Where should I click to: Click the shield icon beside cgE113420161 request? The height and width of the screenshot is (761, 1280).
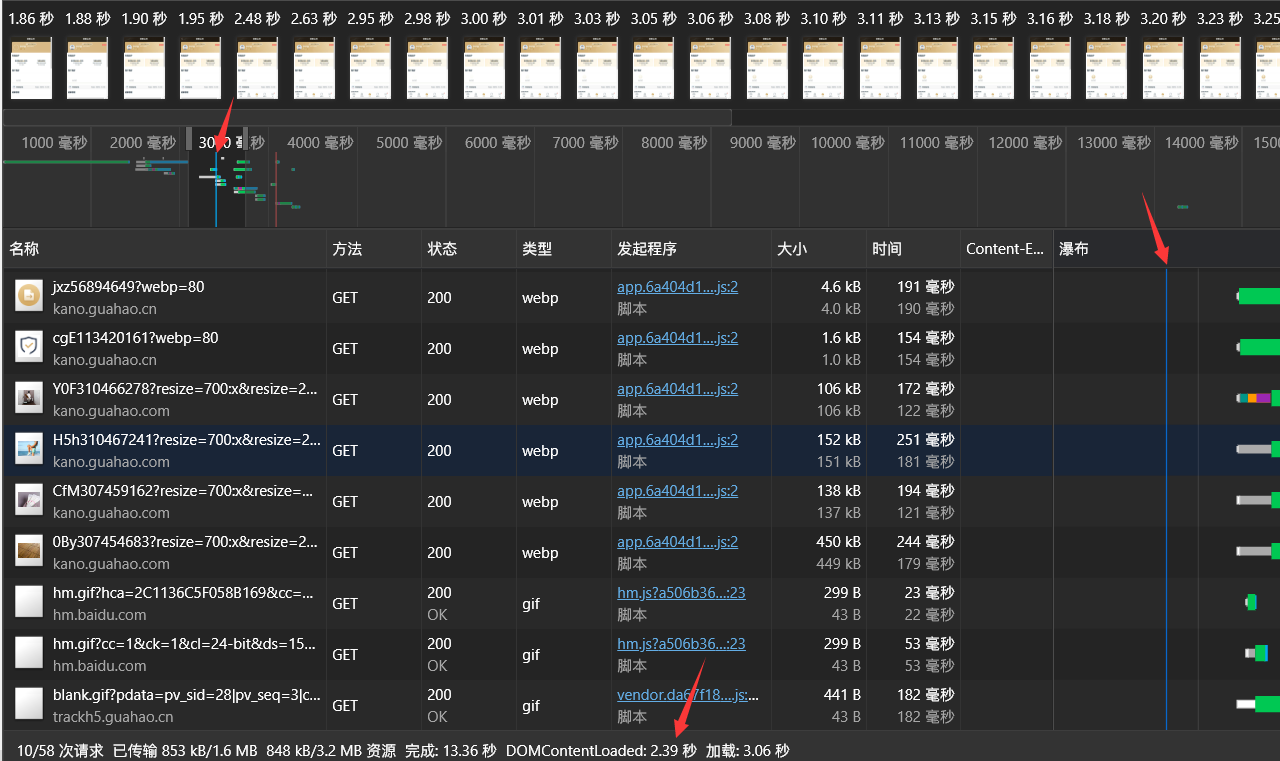tap(29, 347)
